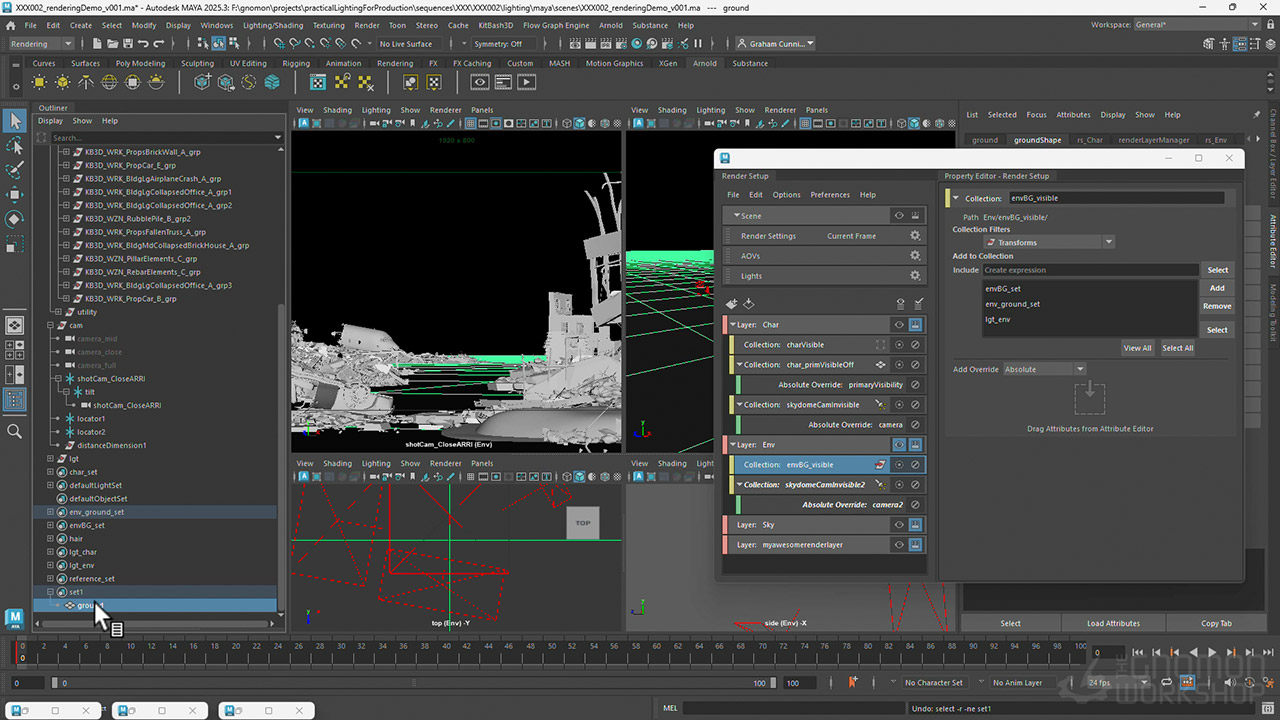1280x720 pixels.
Task: Open the Lighting/Shading menu
Action: 272,25
